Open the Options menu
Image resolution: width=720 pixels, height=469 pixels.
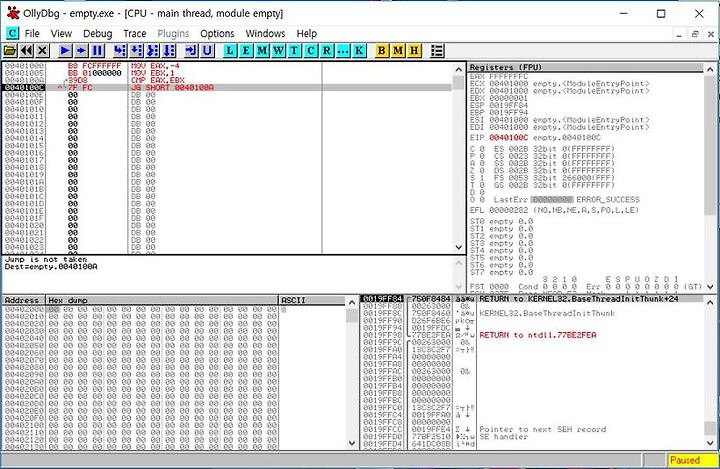217,34
